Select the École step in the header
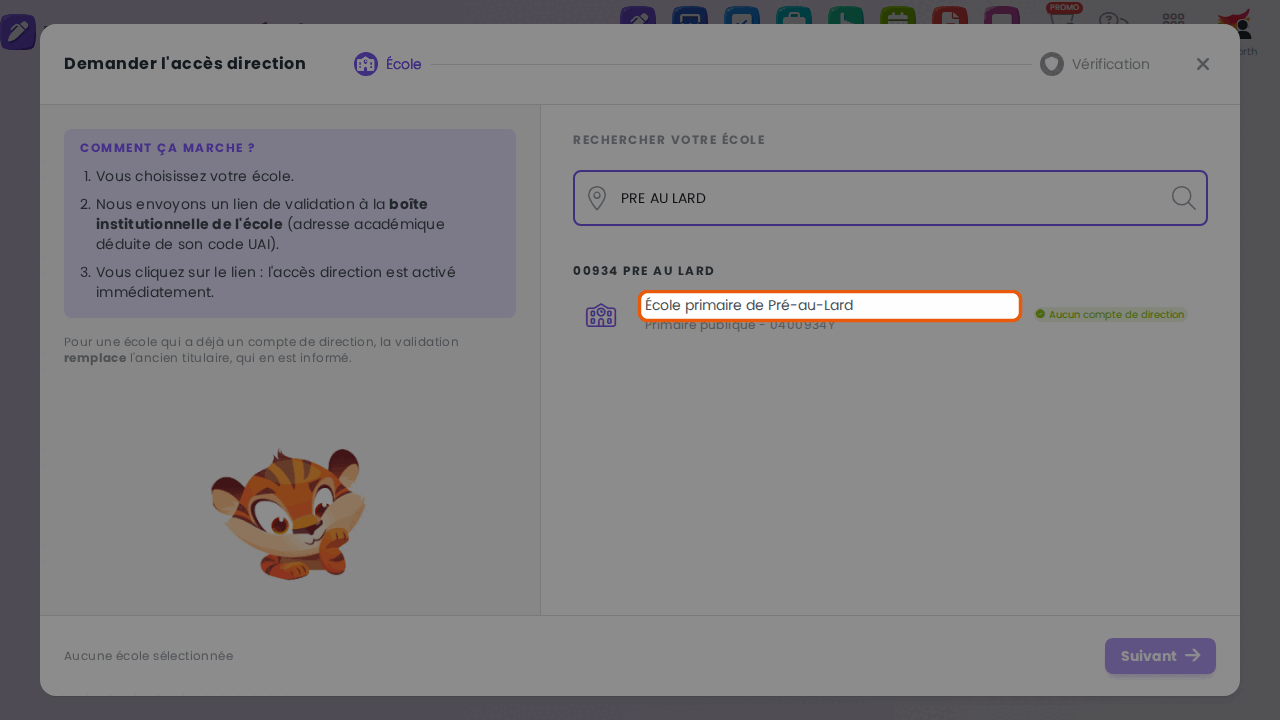The width and height of the screenshot is (1280, 720). pos(388,64)
